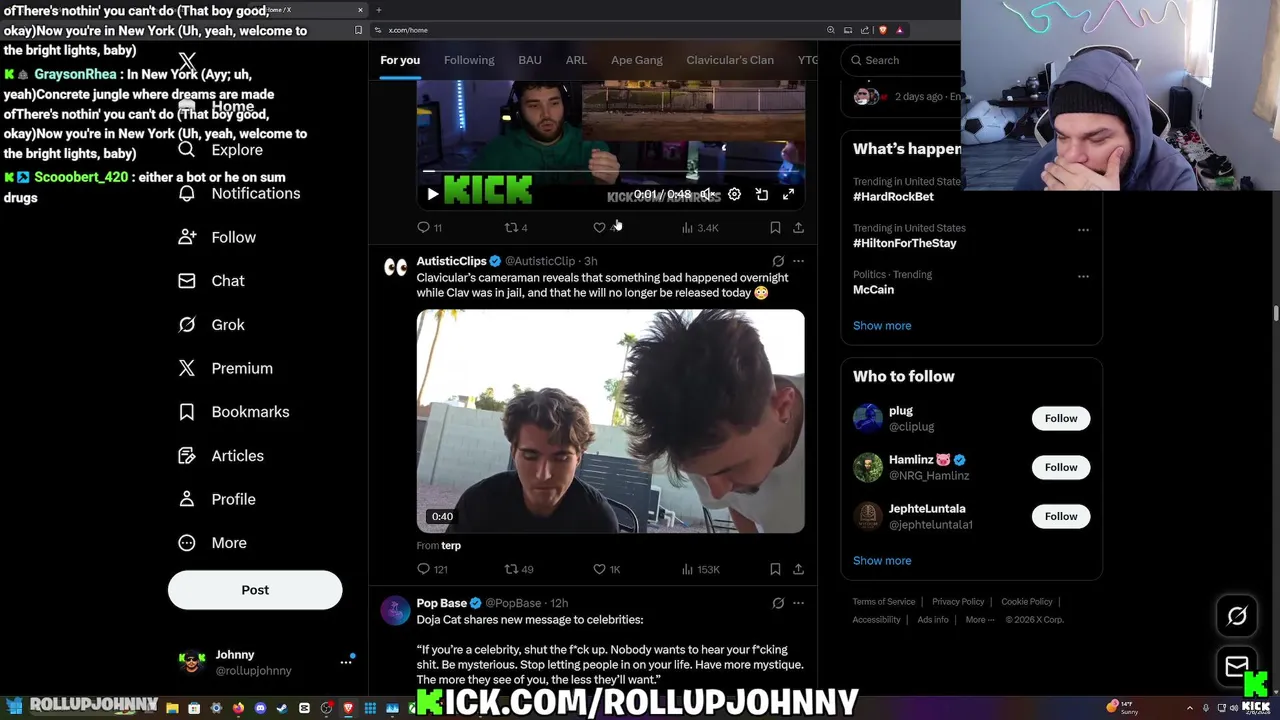The height and width of the screenshot is (720, 1280).
Task: Open Grok in the sidebar
Action: click(x=211, y=325)
